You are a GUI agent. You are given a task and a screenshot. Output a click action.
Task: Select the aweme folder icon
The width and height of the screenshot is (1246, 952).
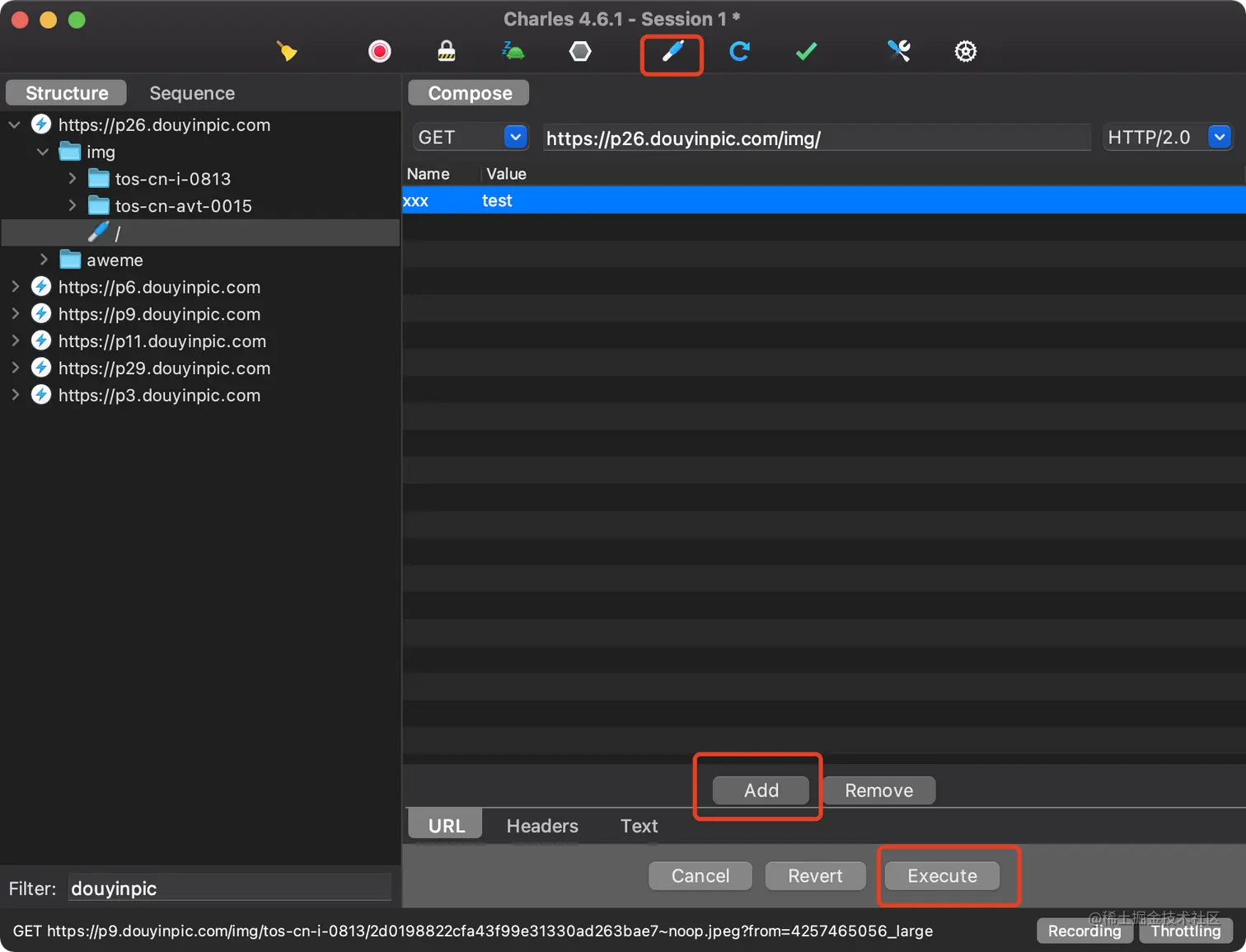(70, 260)
